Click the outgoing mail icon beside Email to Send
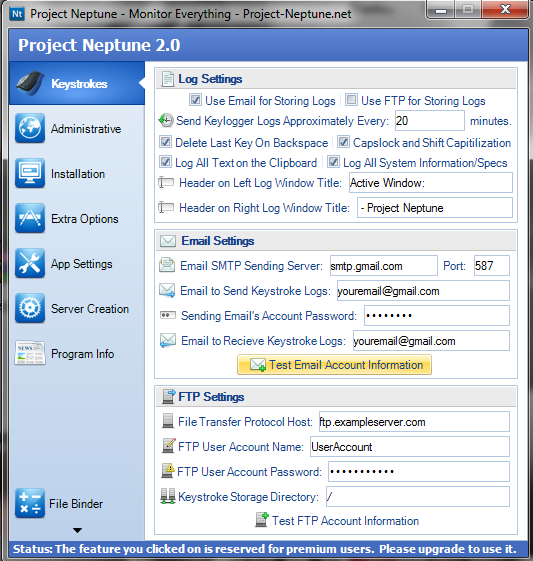This screenshot has width=533, height=561. 167,291
